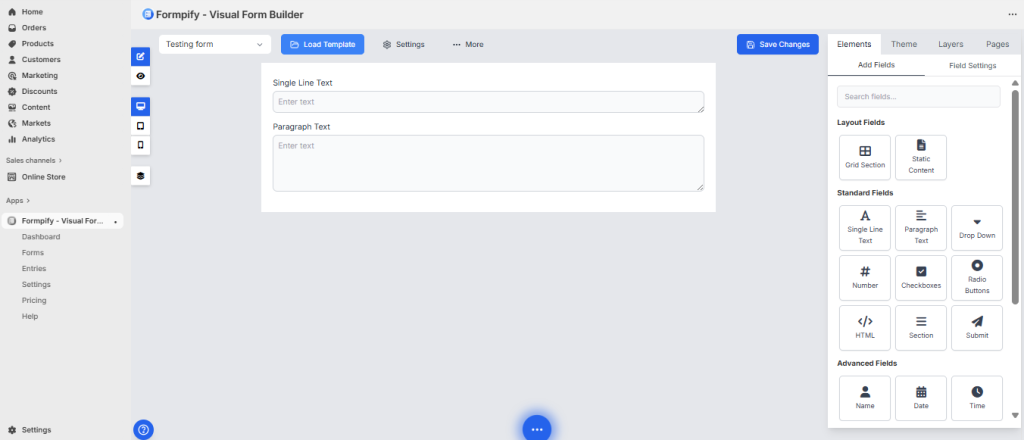The image size is (1024, 440).
Task: Insert the Number field element
Action: coord(865,277)
